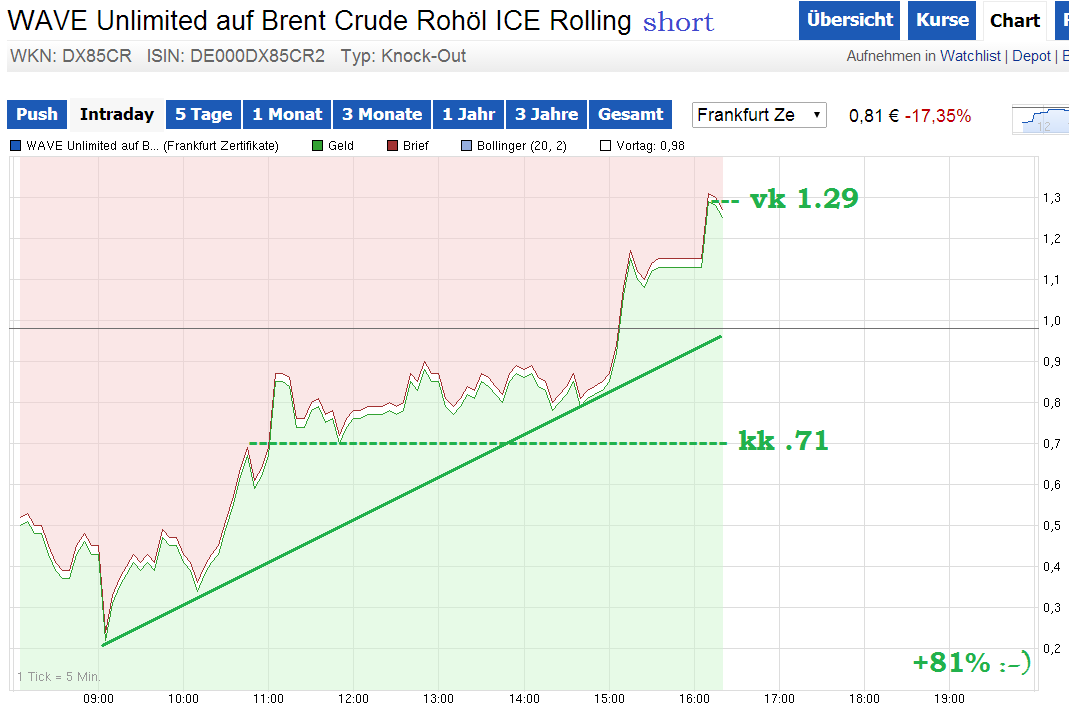The width and height of the screenshot is (1069, 710).
Task: Open the Frankfurt Ze exchange dropdown
Action: tap(758, 115)
